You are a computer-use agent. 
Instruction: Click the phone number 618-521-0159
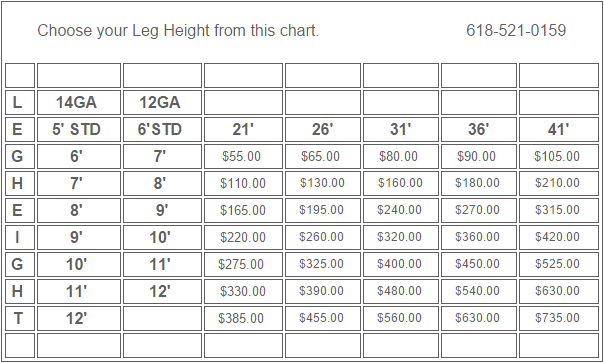(516, 30)
